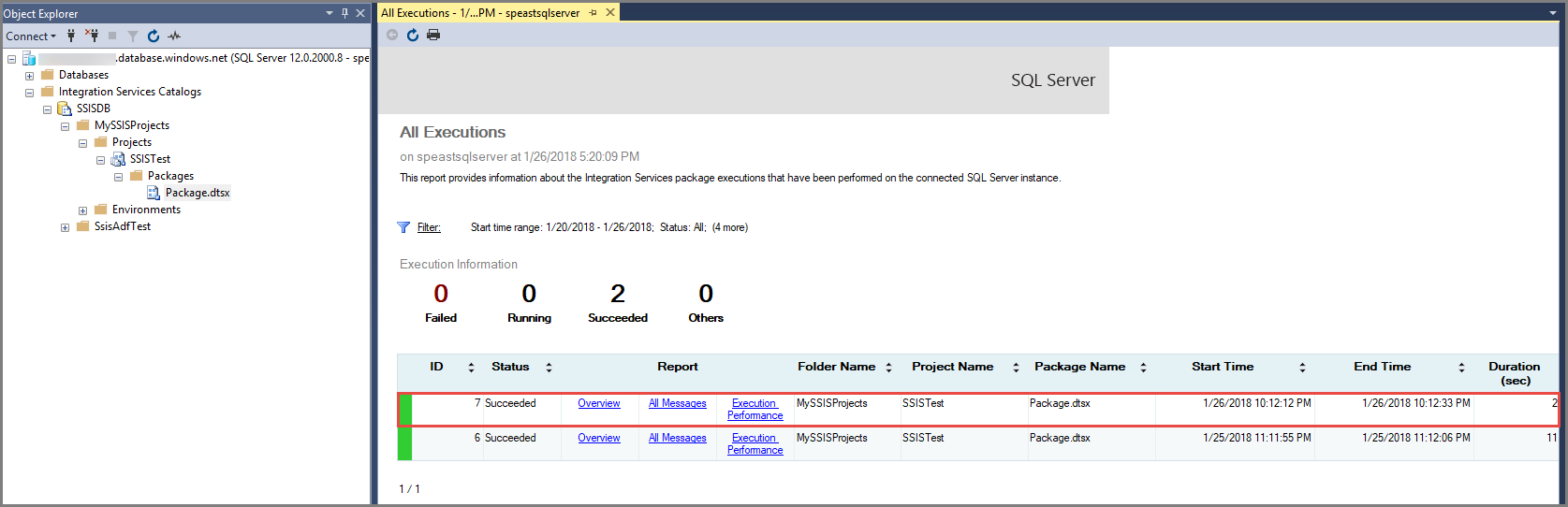Open Overview for execution ID 6
This screenshot has height=507, width=1568.
tap(599, 438)
